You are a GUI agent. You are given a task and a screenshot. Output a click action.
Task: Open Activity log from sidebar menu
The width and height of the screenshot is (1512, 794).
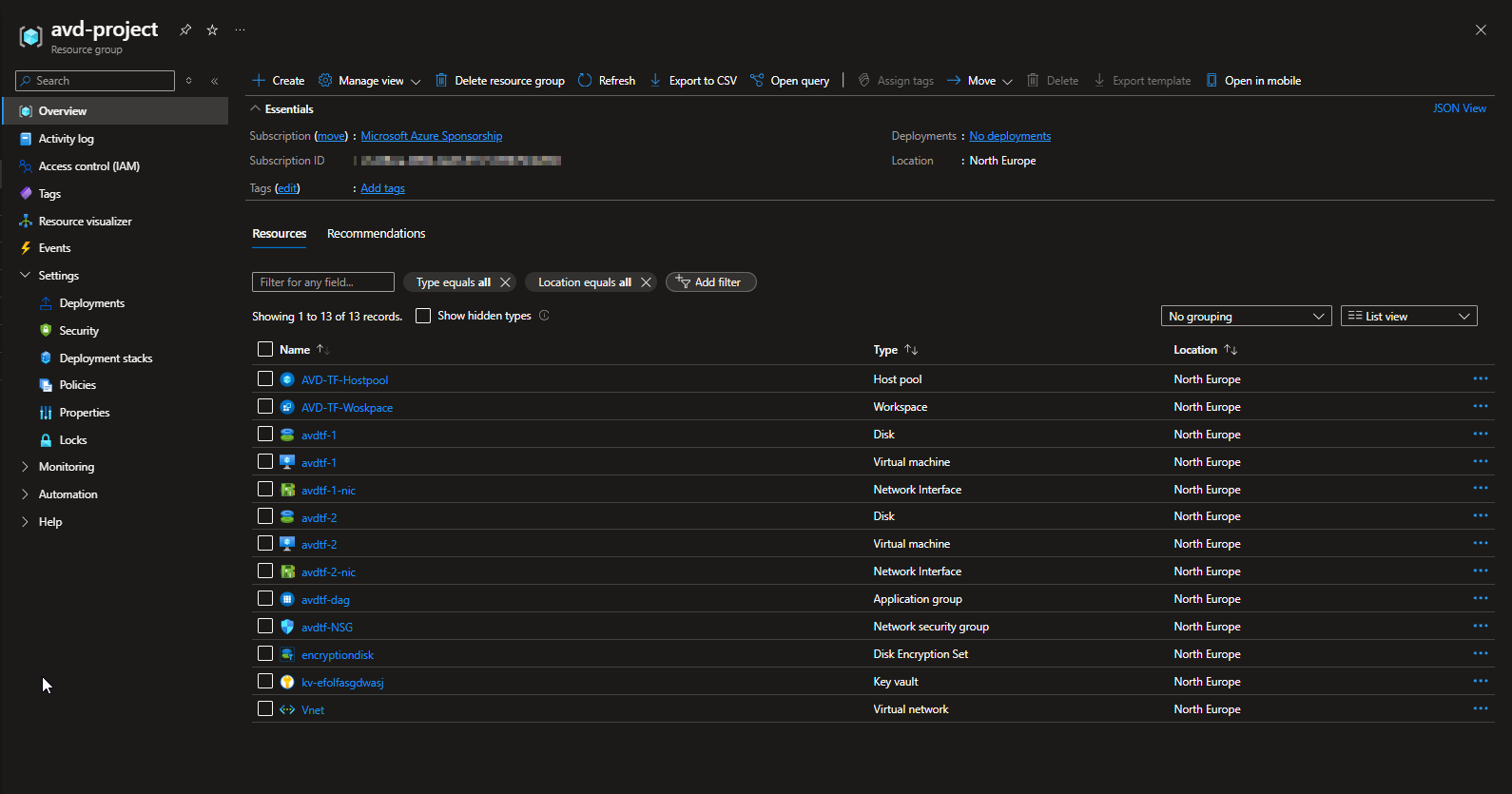[x=66, y=139]
